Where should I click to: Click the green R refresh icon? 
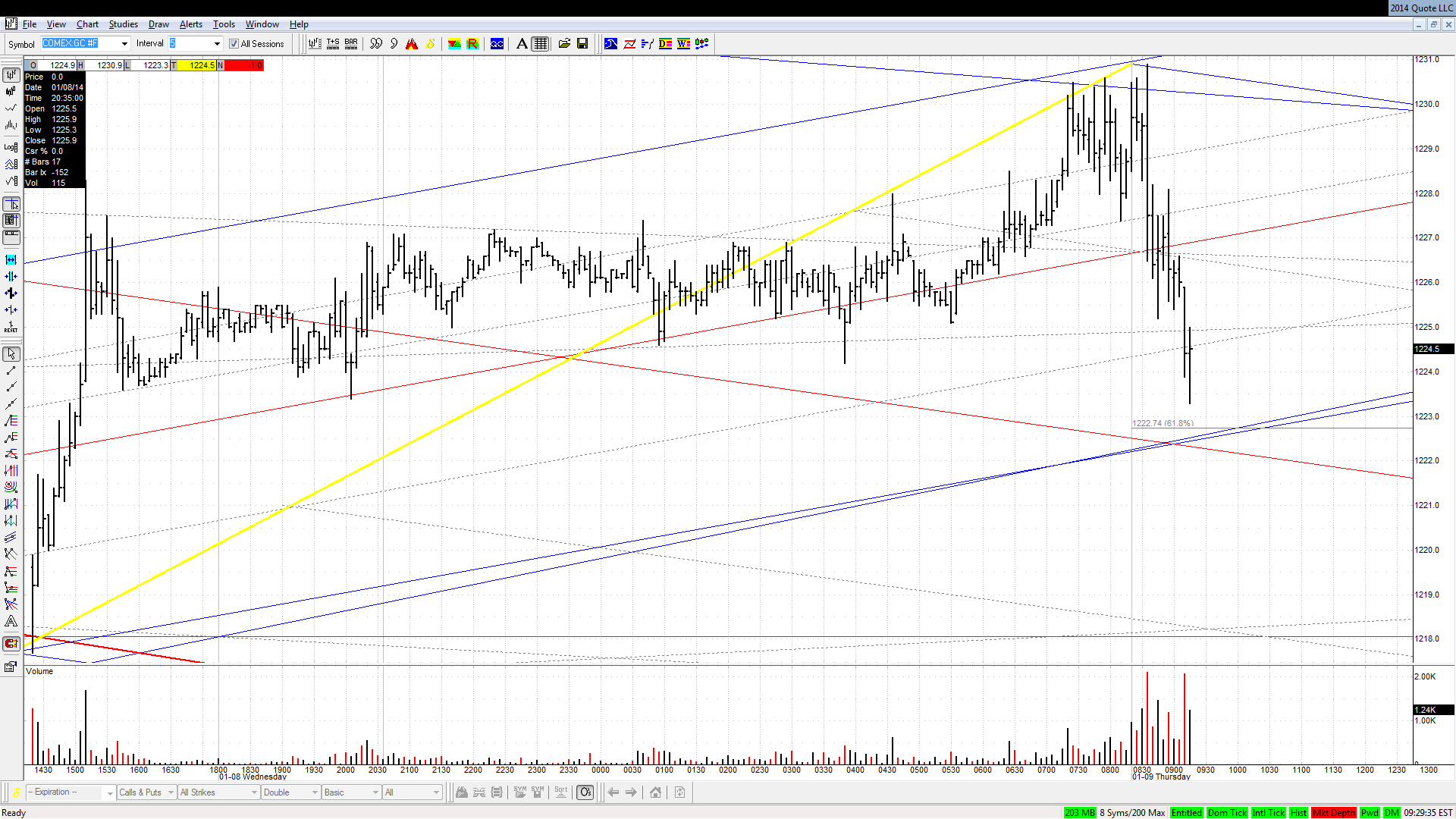472,44
